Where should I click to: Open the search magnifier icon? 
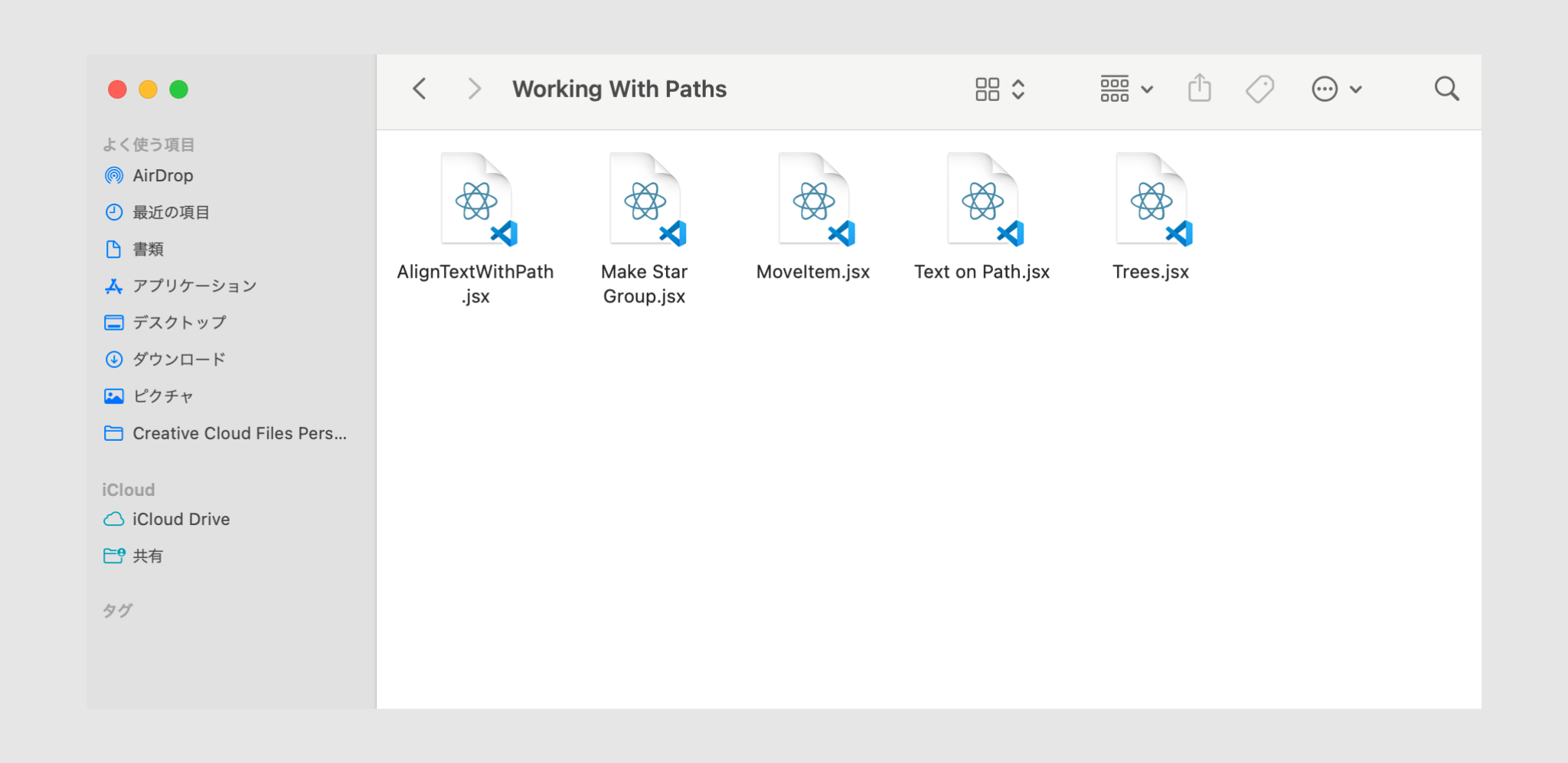click(1446, 89)
